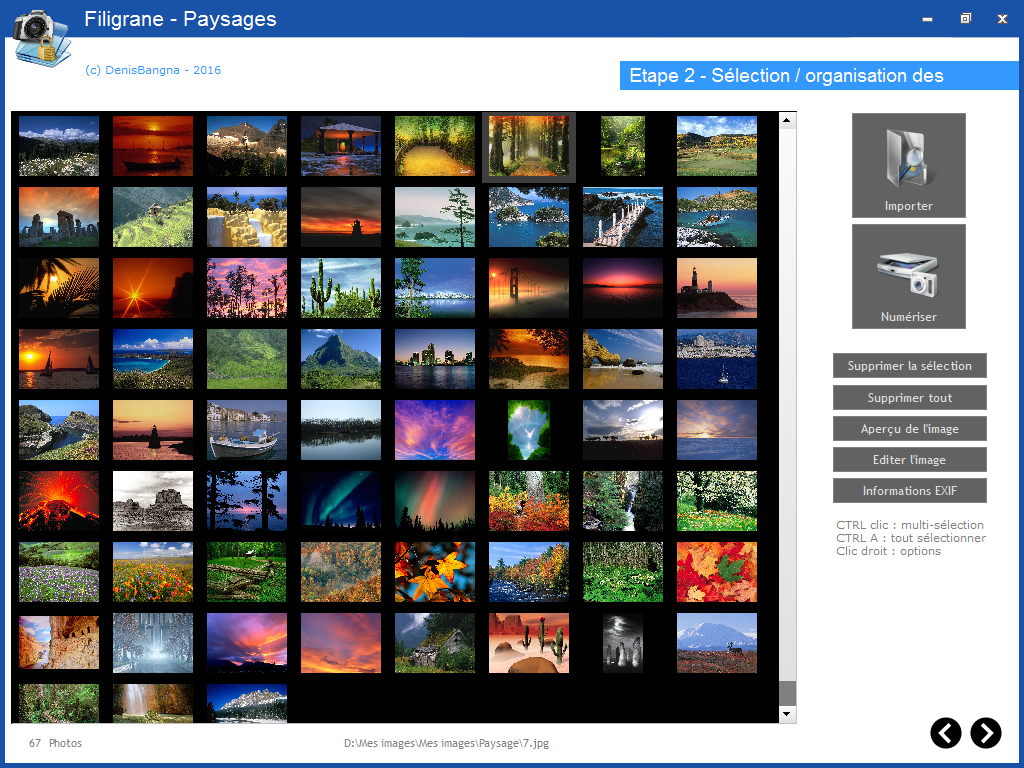Image resolution: width=1024 pixels, height=768 pixels.
Task: Select the wooden pier over blue water
Action: coord(623,217)
